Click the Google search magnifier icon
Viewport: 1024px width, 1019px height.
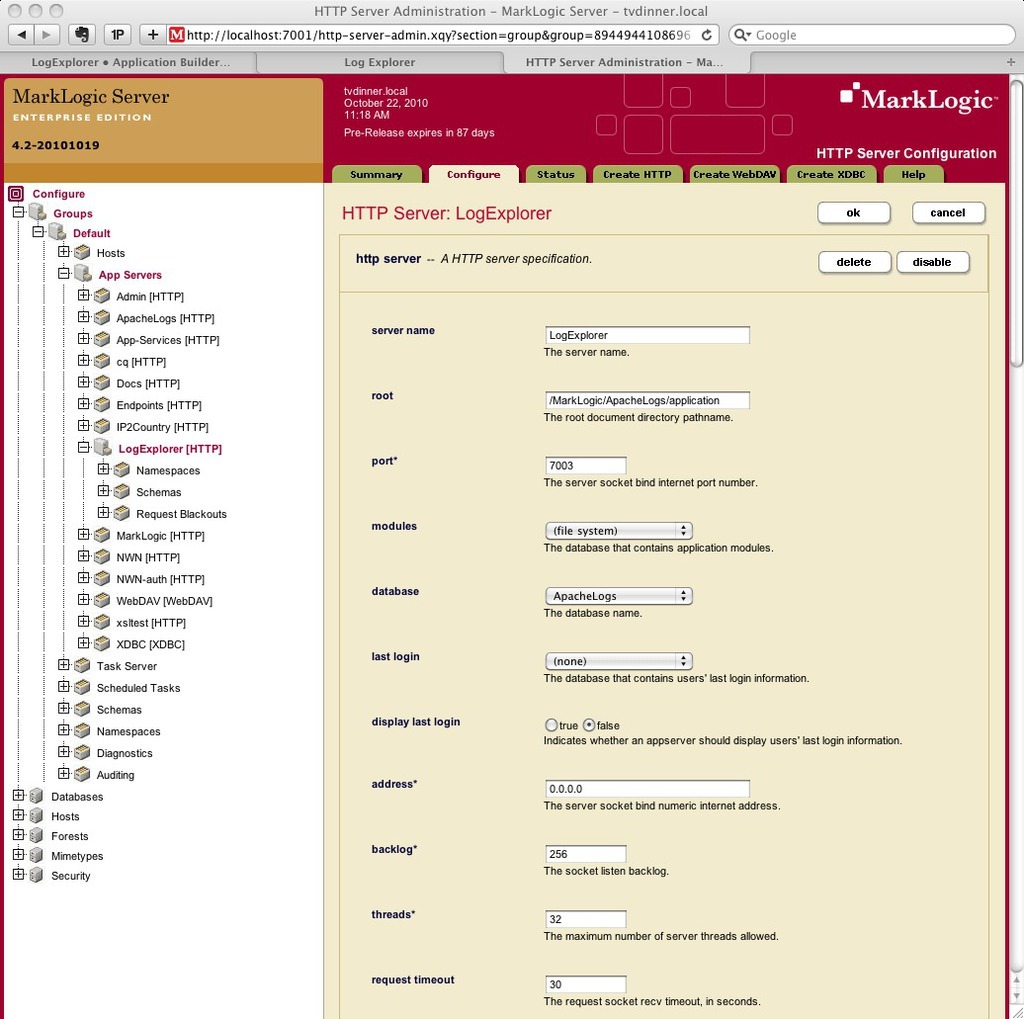click(x=741, y=35)
